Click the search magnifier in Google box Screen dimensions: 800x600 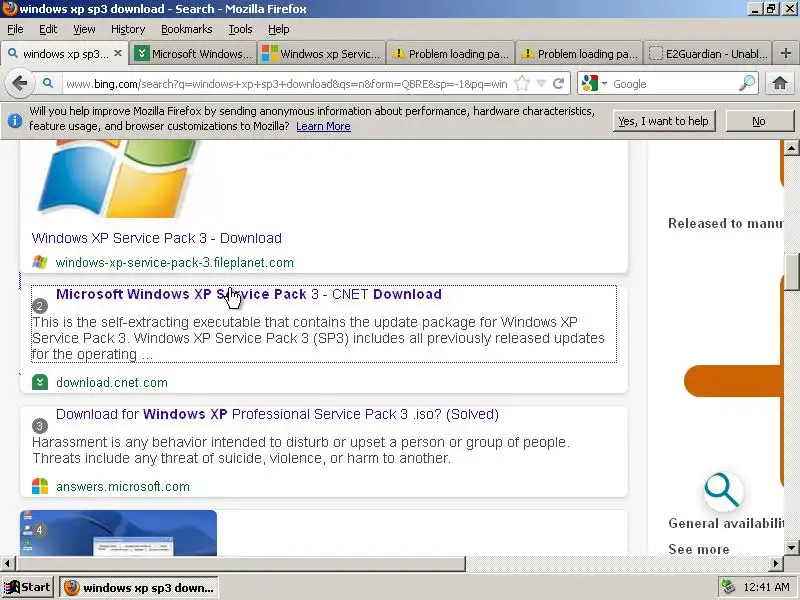point(746,83)
